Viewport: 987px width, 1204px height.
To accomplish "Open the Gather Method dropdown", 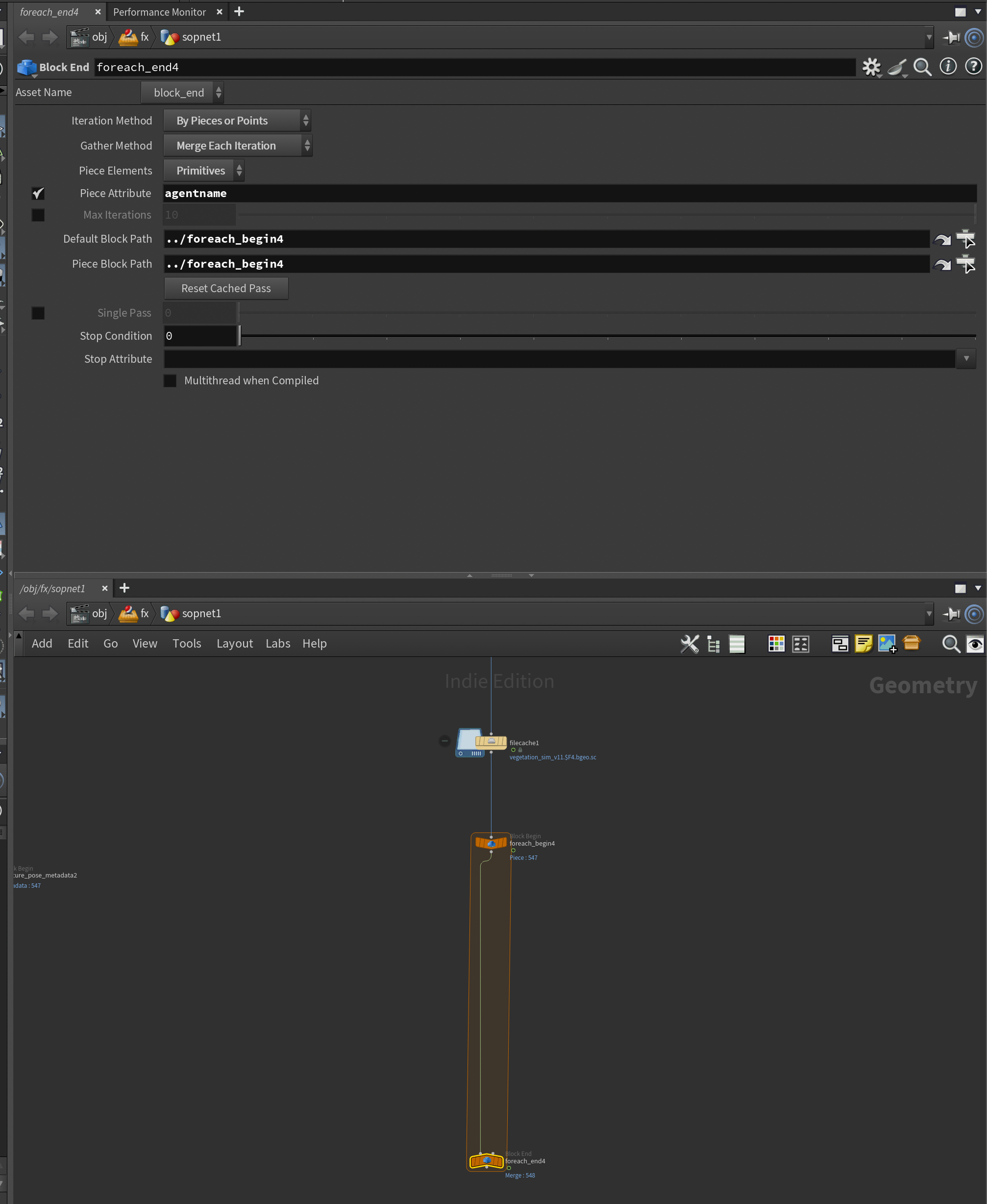I will (238, 146).
